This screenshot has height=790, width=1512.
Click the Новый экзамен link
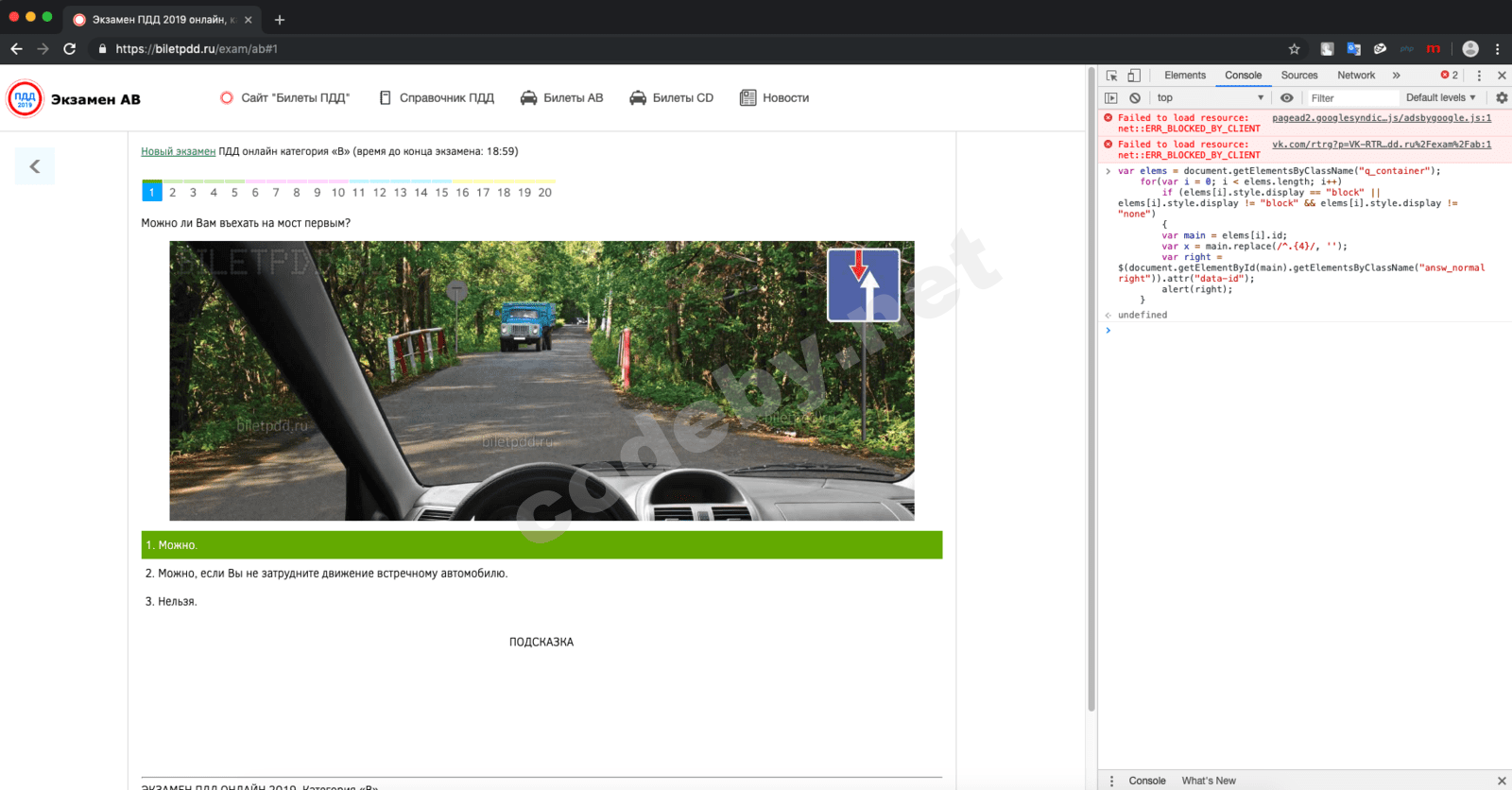tap(178, 151)
